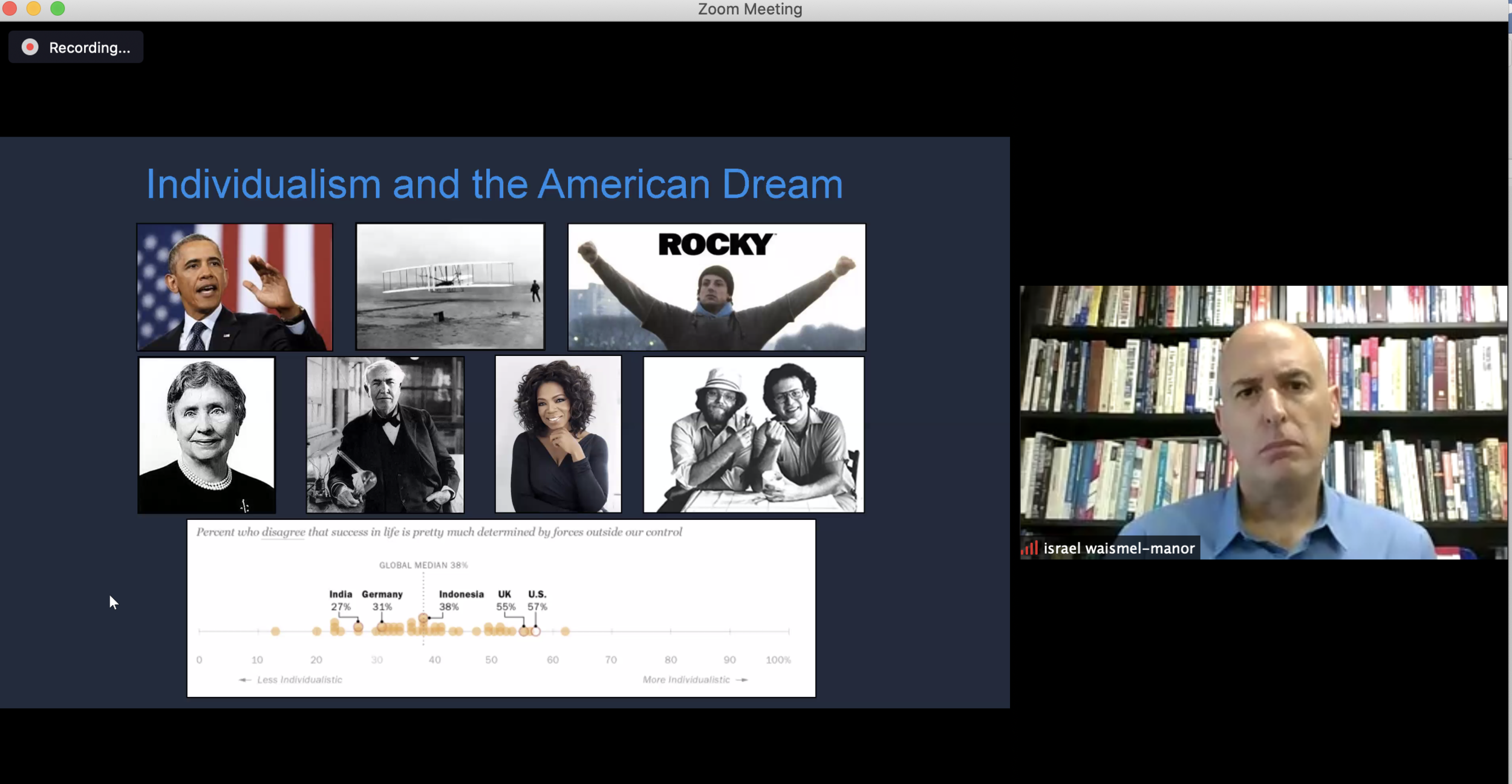Click the elderly woman with pearls portrait
Viewport: 1512px width, 784px height.
click(207, 435)
